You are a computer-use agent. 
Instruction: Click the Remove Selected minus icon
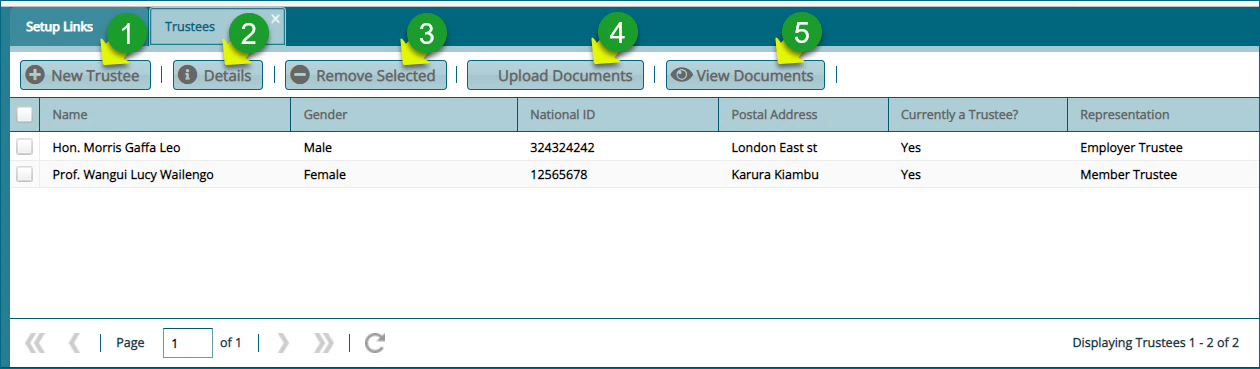(299, 75)
